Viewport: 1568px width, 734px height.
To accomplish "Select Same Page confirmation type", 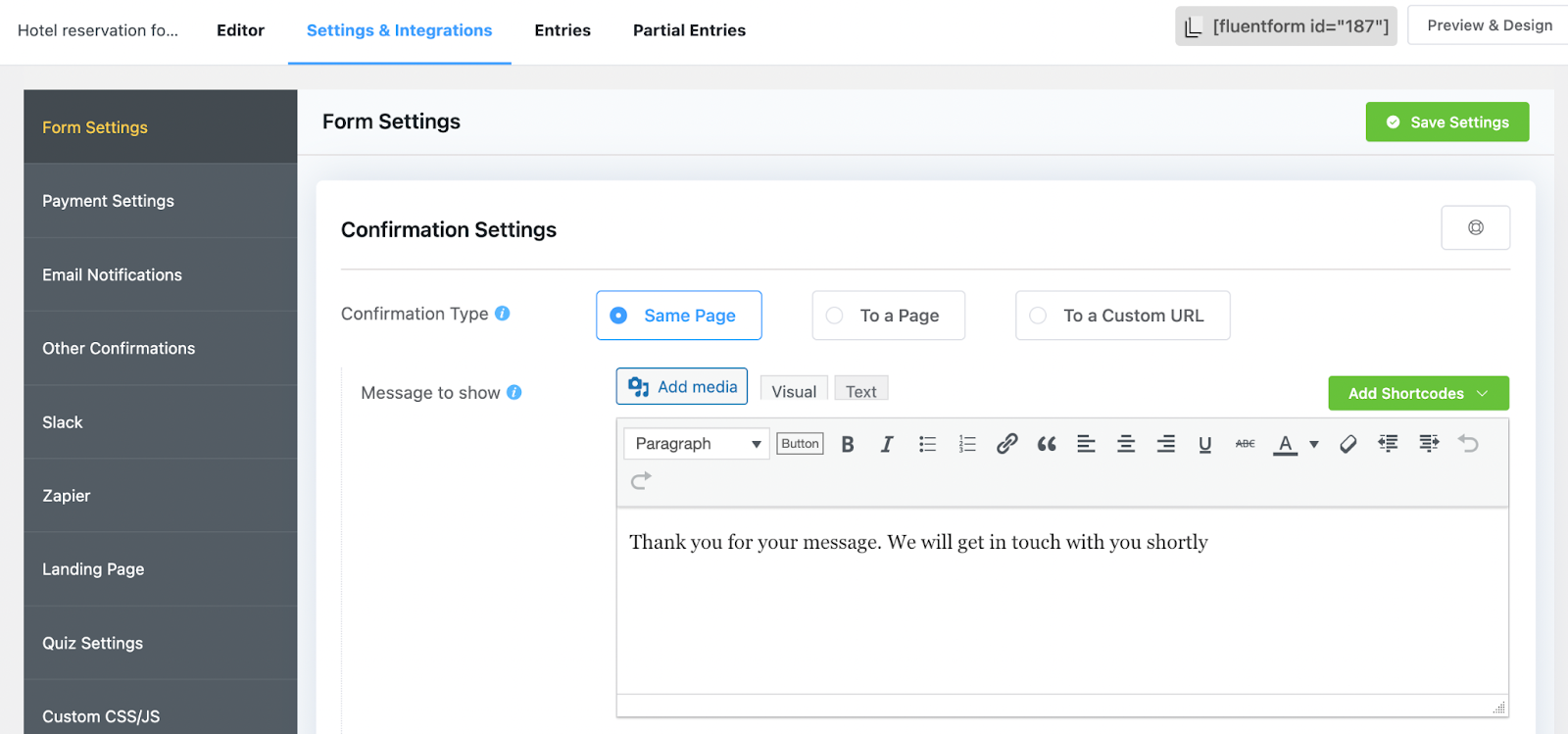I will point(678,316).
